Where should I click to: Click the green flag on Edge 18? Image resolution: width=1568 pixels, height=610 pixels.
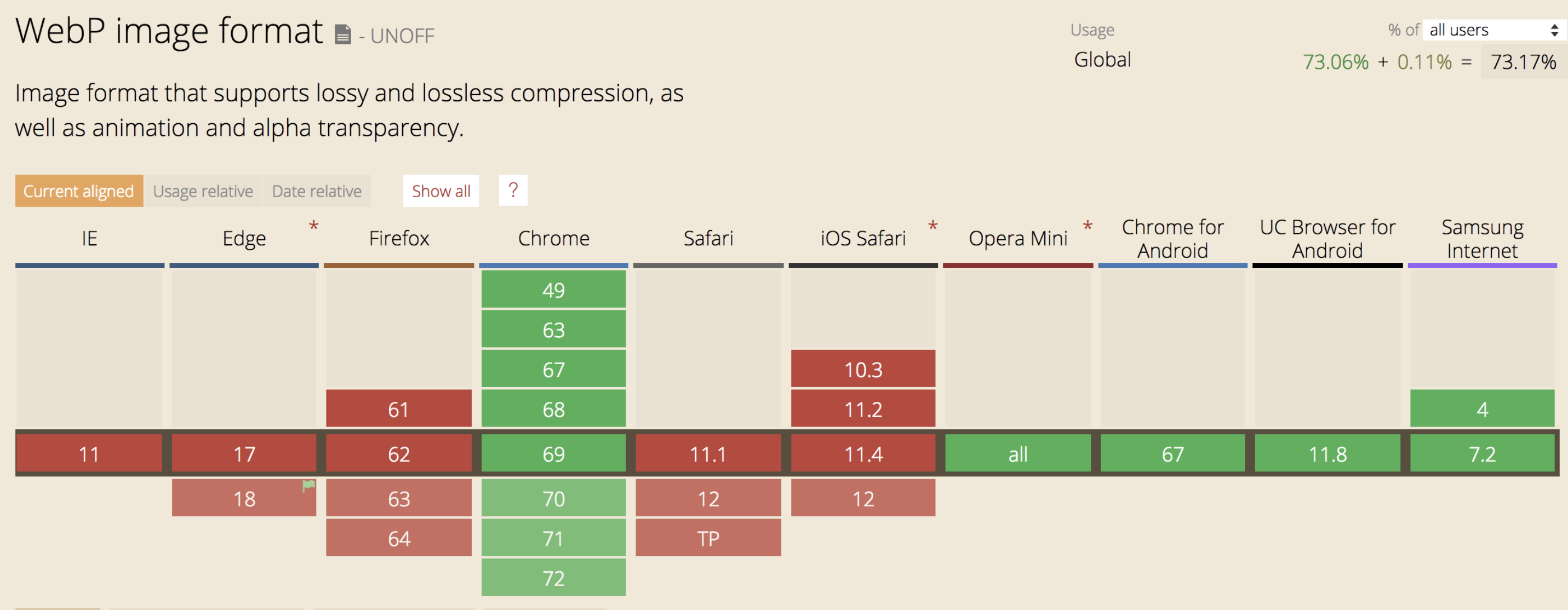coord(309,485)
